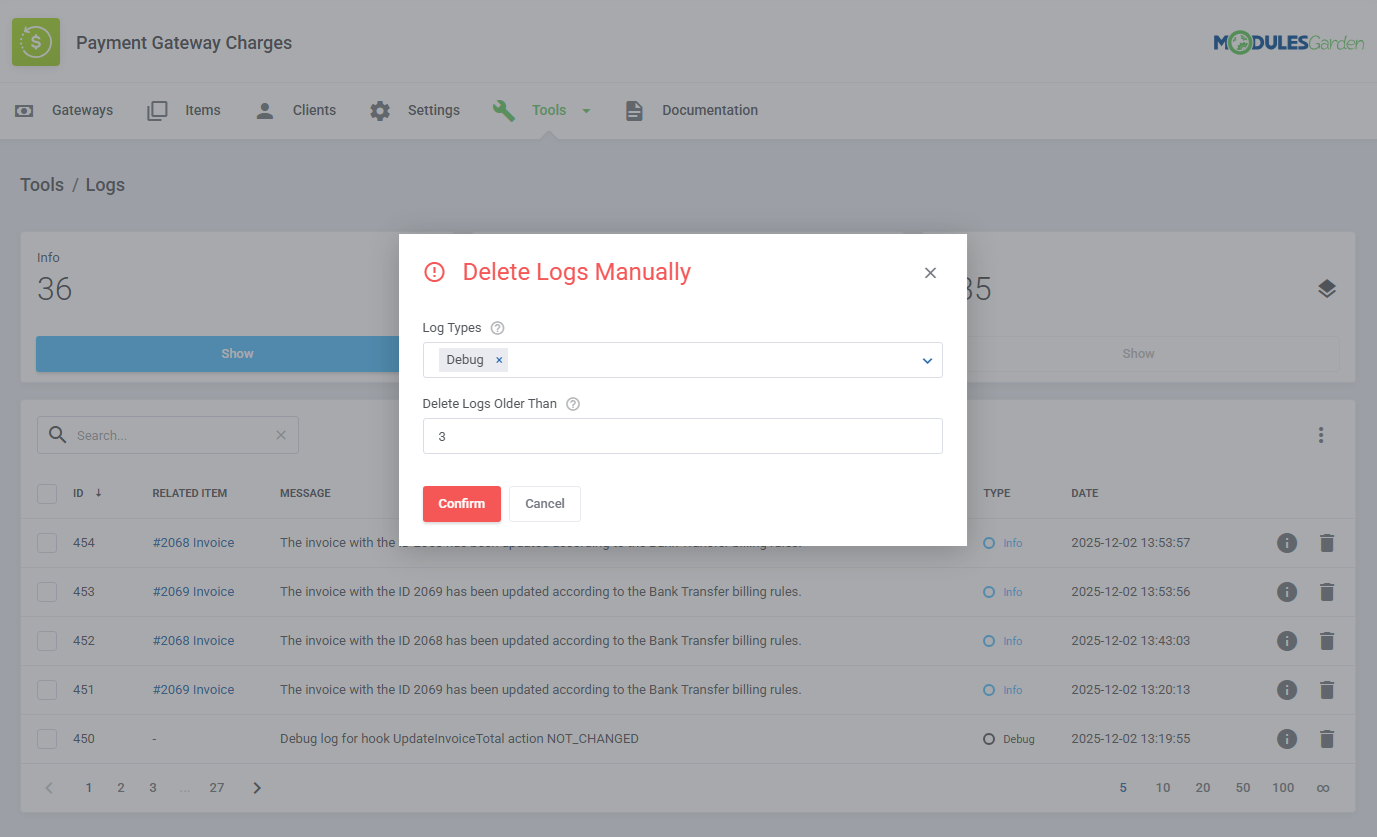Expand the Log Types dropdown
This screenshot has height=837, width=1377.
(927, 360)
